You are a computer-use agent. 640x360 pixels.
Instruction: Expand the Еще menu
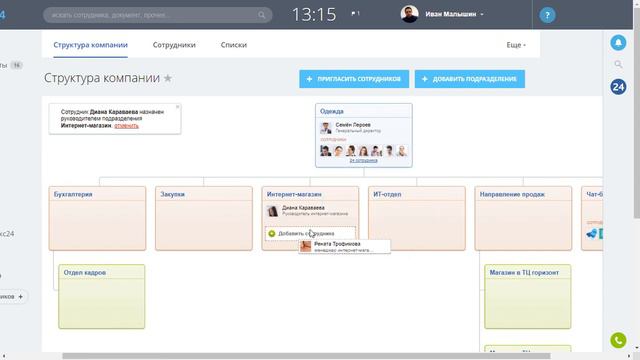(516, 45)
